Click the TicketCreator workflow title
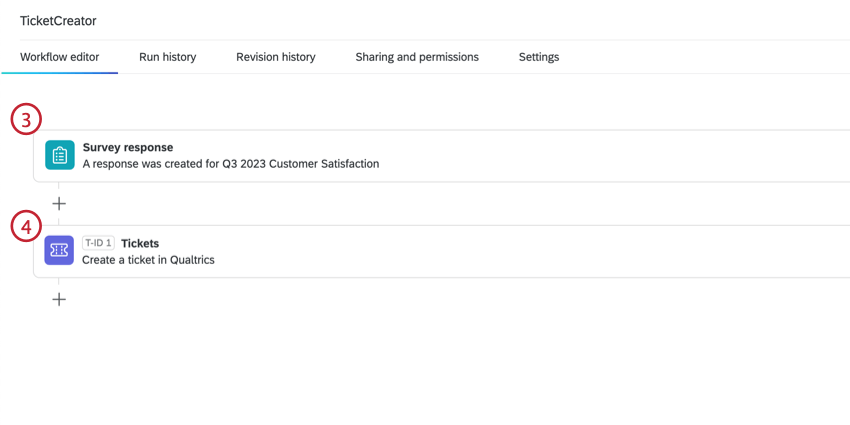850x425 pixels. (58, 21)
